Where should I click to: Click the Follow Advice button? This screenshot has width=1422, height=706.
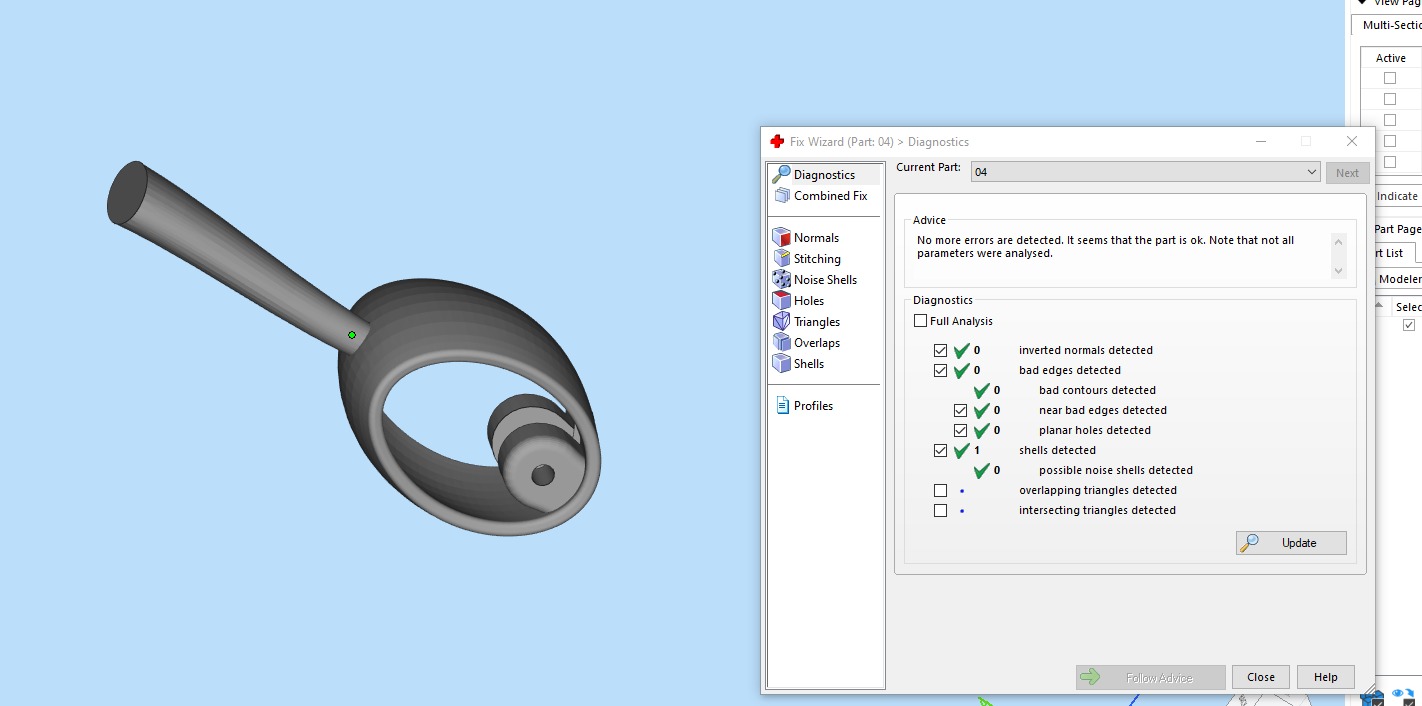pos(1151,677)
